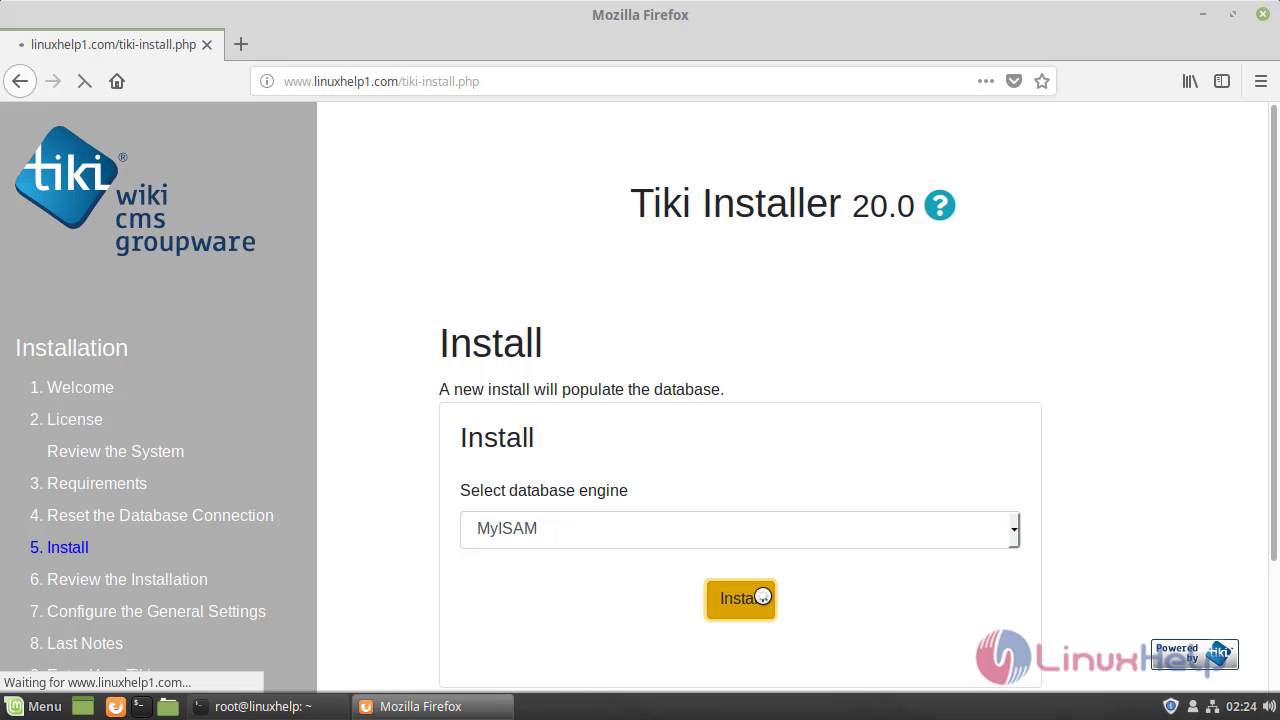This screenshot has width=1280, height=720.
Task: Launch terminal from panel launcher
Action: (141, 706)
